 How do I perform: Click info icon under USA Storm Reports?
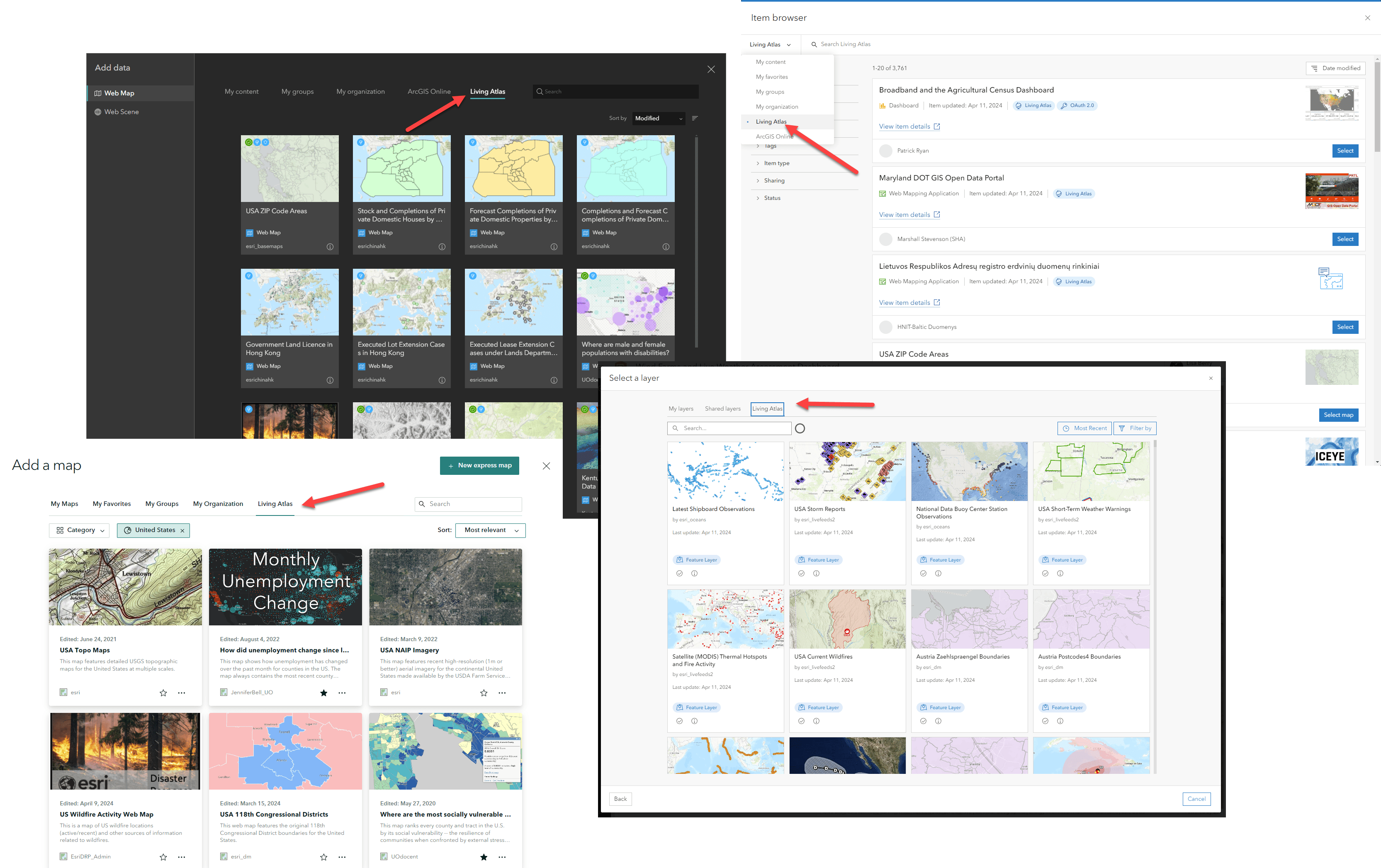tap(816, 574)
